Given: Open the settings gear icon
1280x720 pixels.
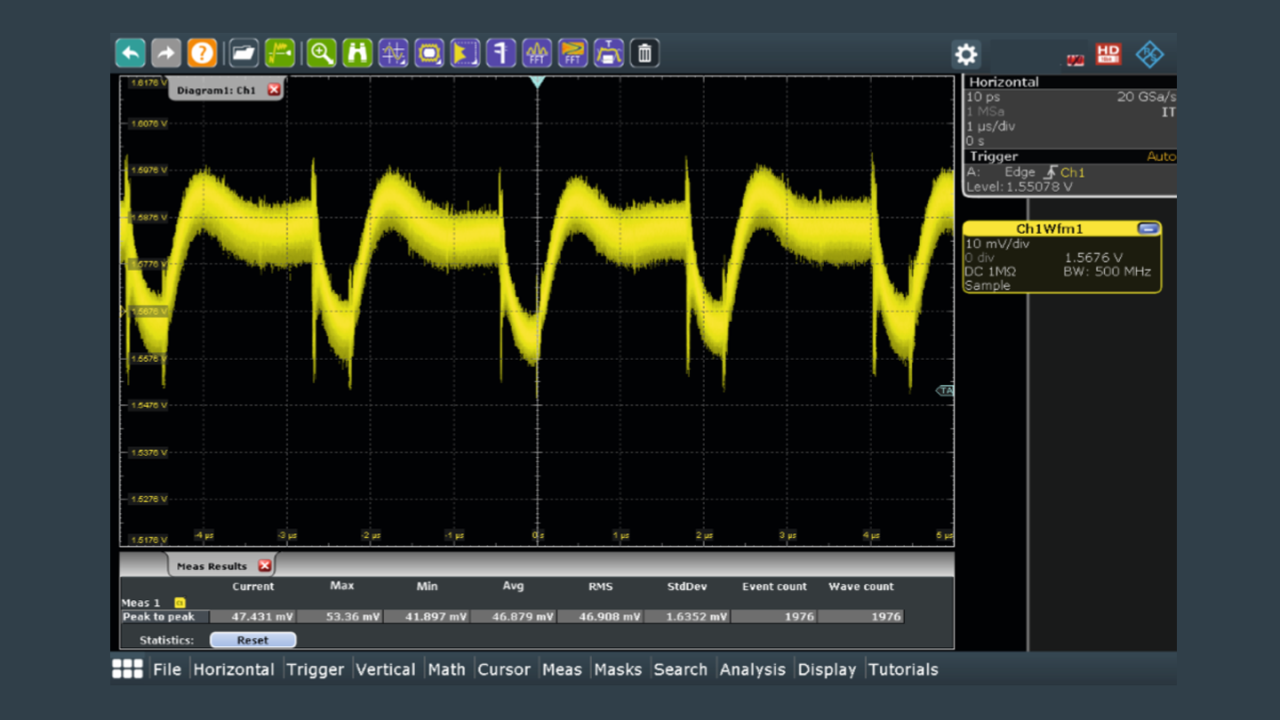Looking at the screenshot, I should [966, 54].
